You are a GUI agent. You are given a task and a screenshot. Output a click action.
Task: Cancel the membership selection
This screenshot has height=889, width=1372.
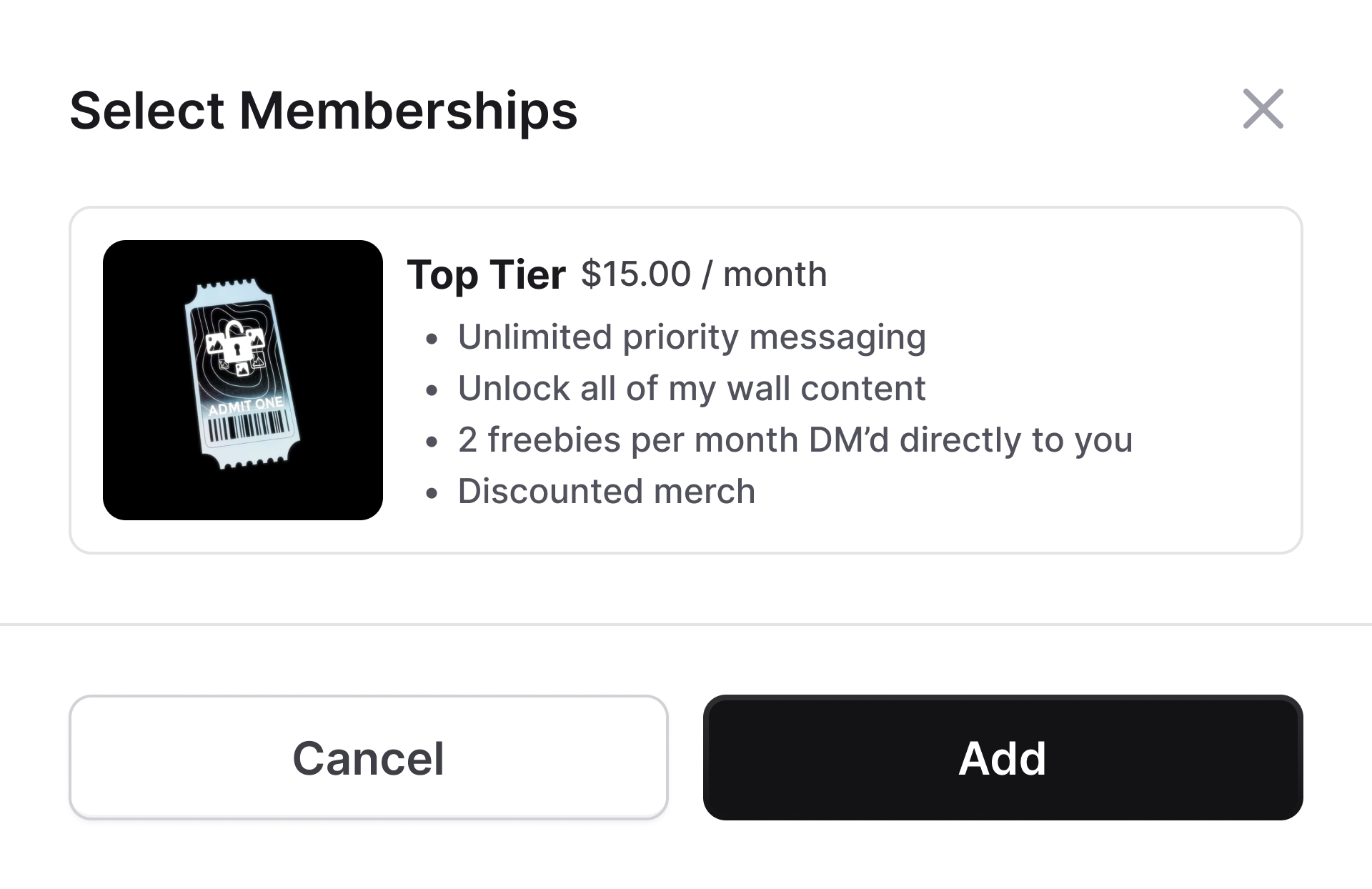pyautogui.click(x=369, y=758)
